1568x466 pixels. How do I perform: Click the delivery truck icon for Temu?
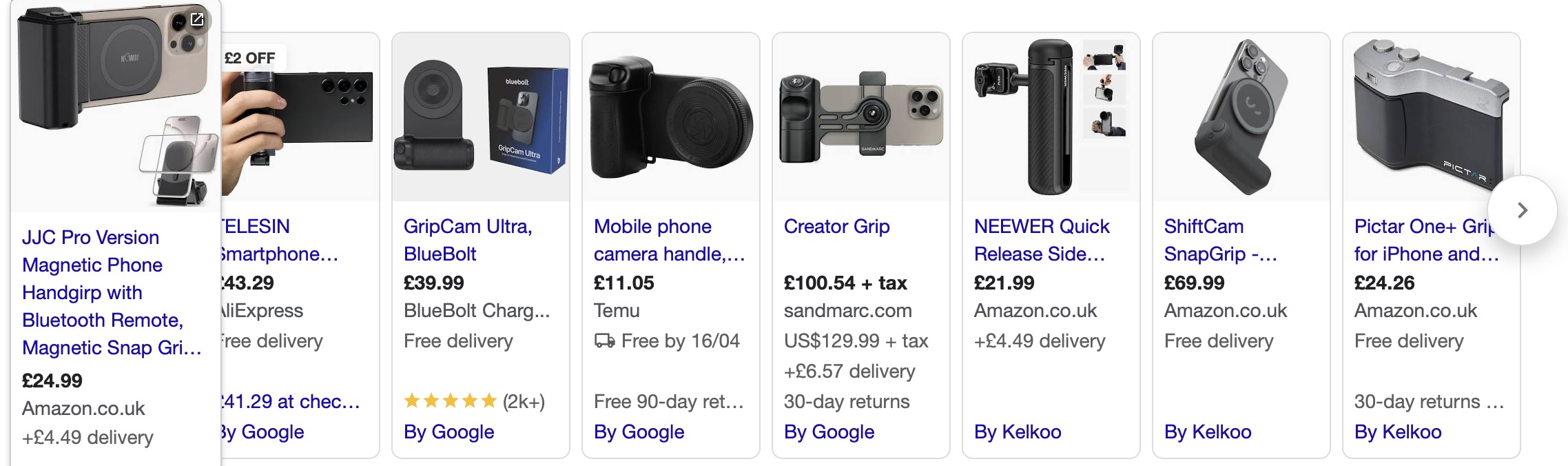604,341
